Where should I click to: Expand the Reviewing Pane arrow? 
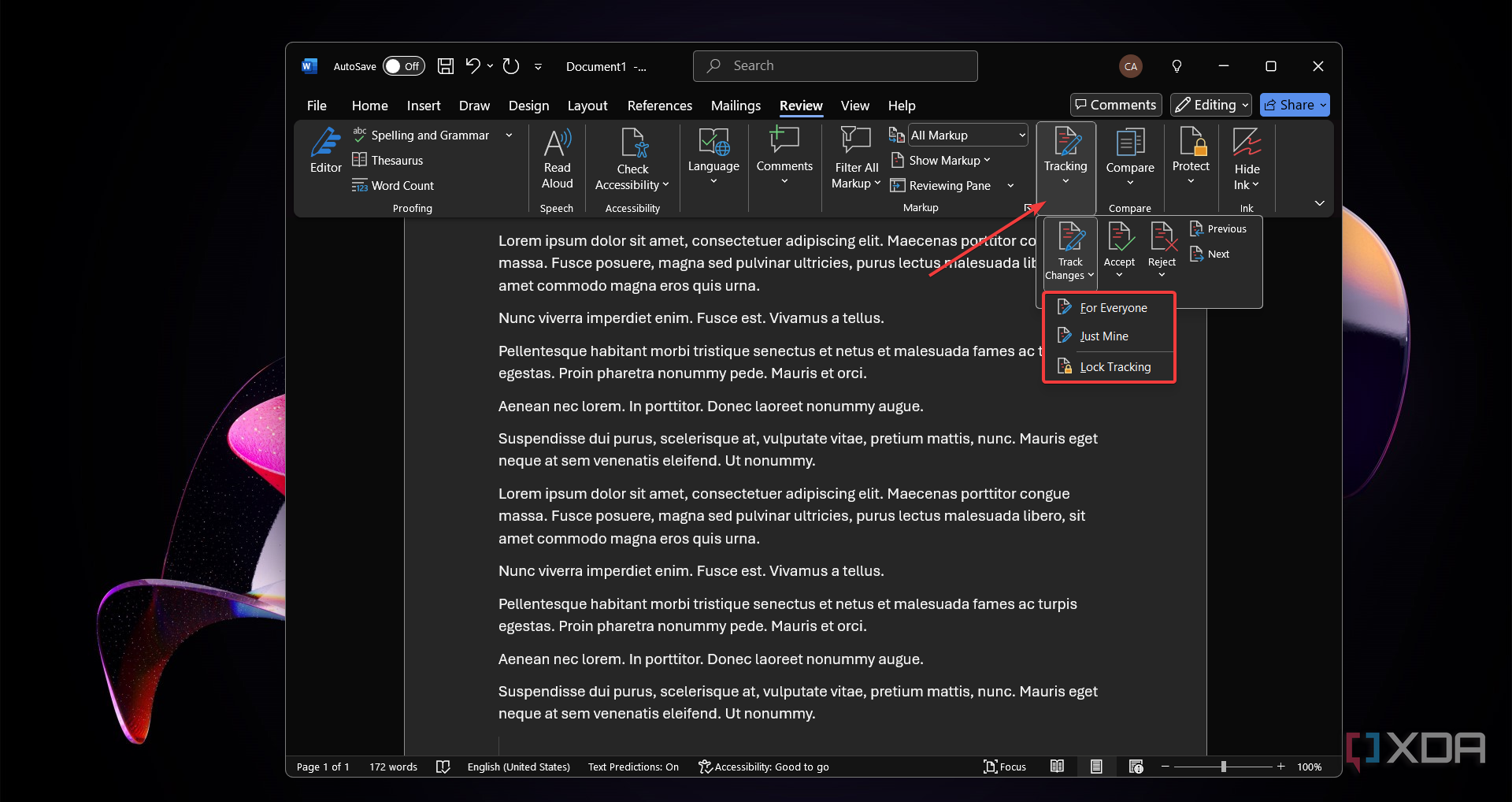coord(1010,186)
